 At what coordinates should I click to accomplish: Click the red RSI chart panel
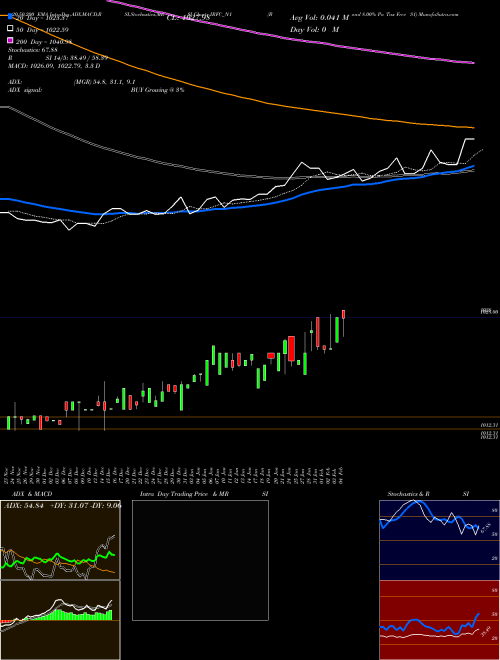[x=439, y=620]
